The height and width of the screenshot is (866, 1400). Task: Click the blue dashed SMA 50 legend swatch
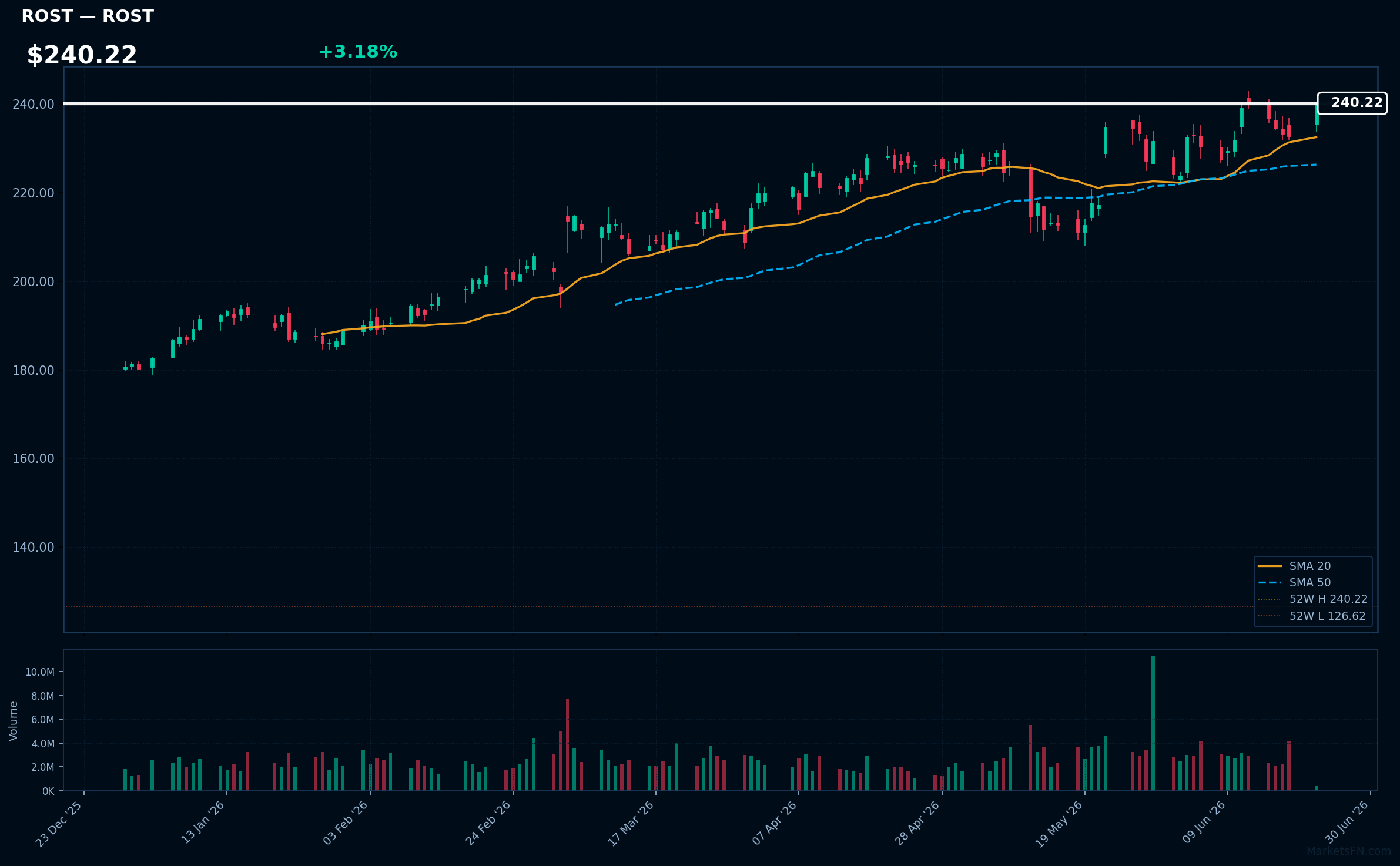[x=1270, y=583]
